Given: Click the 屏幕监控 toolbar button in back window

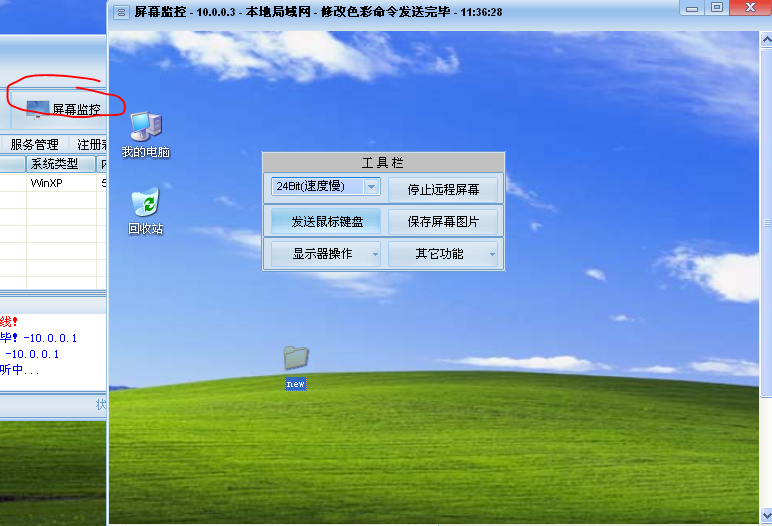Looking at the screenshot, I should point(64,109).
